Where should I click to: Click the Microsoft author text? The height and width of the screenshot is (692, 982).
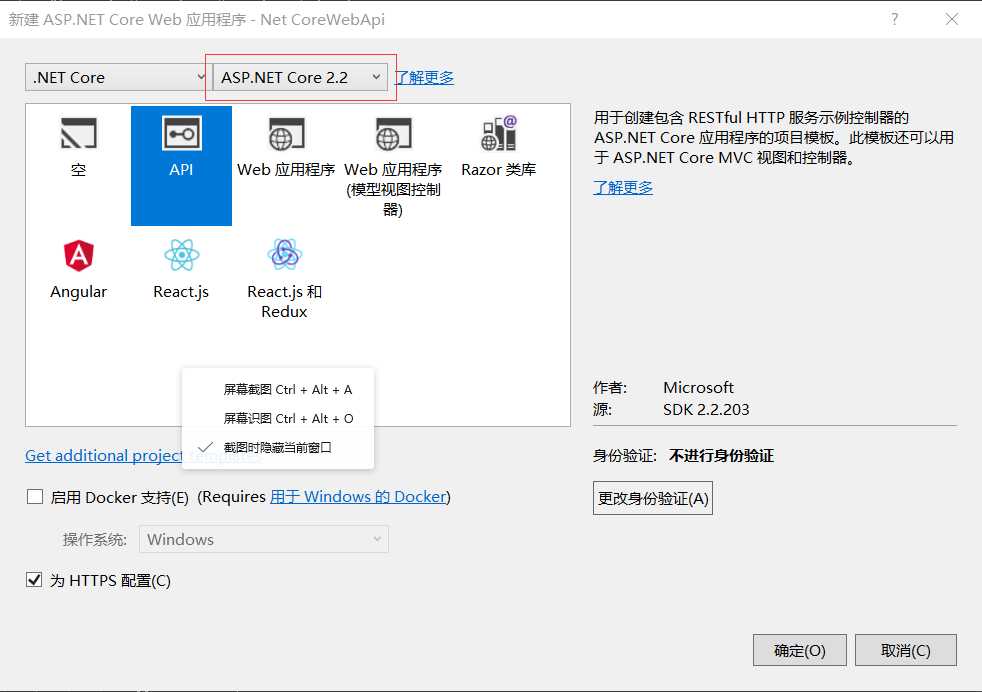[698, 388]
